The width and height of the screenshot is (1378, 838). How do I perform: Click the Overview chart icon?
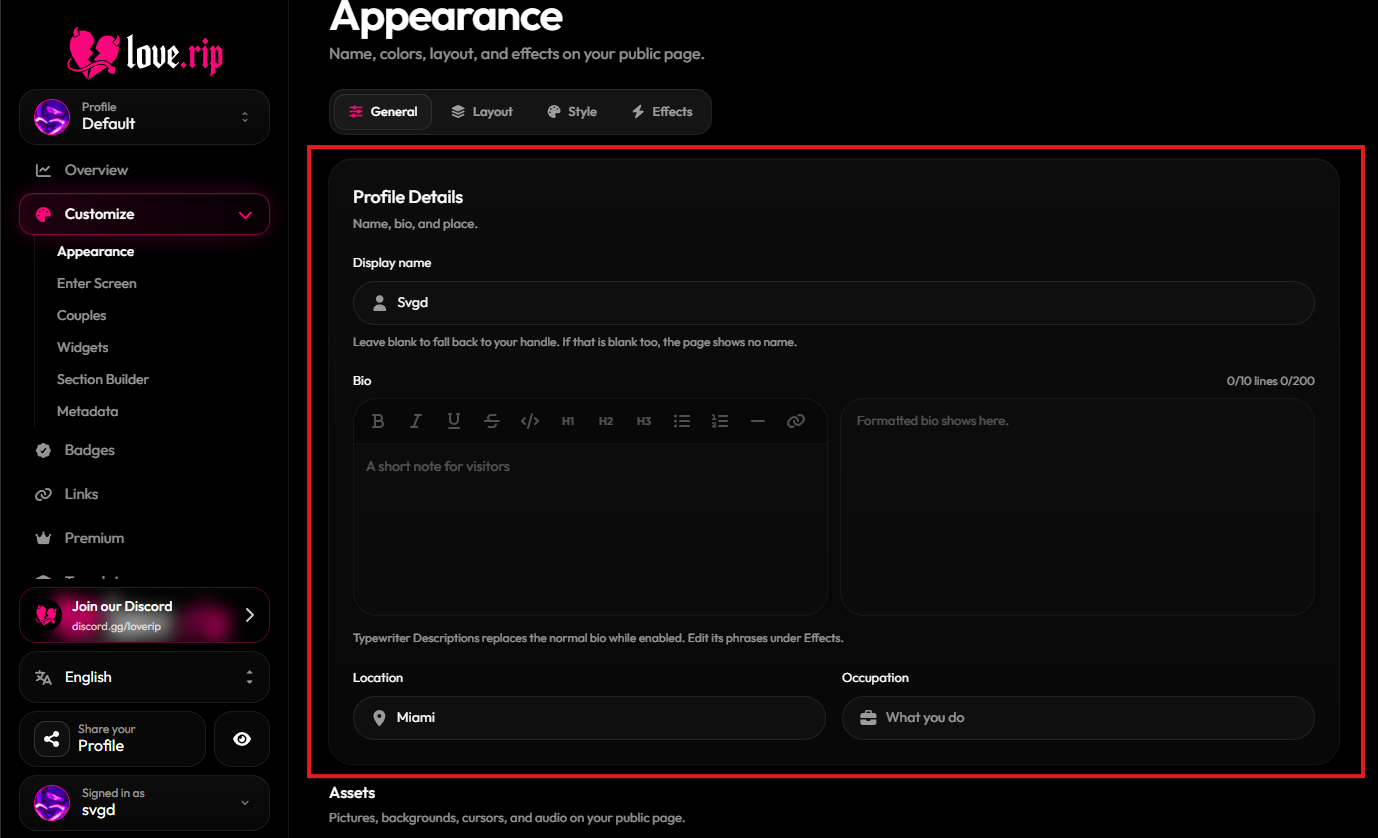click(x=43, y=170)
